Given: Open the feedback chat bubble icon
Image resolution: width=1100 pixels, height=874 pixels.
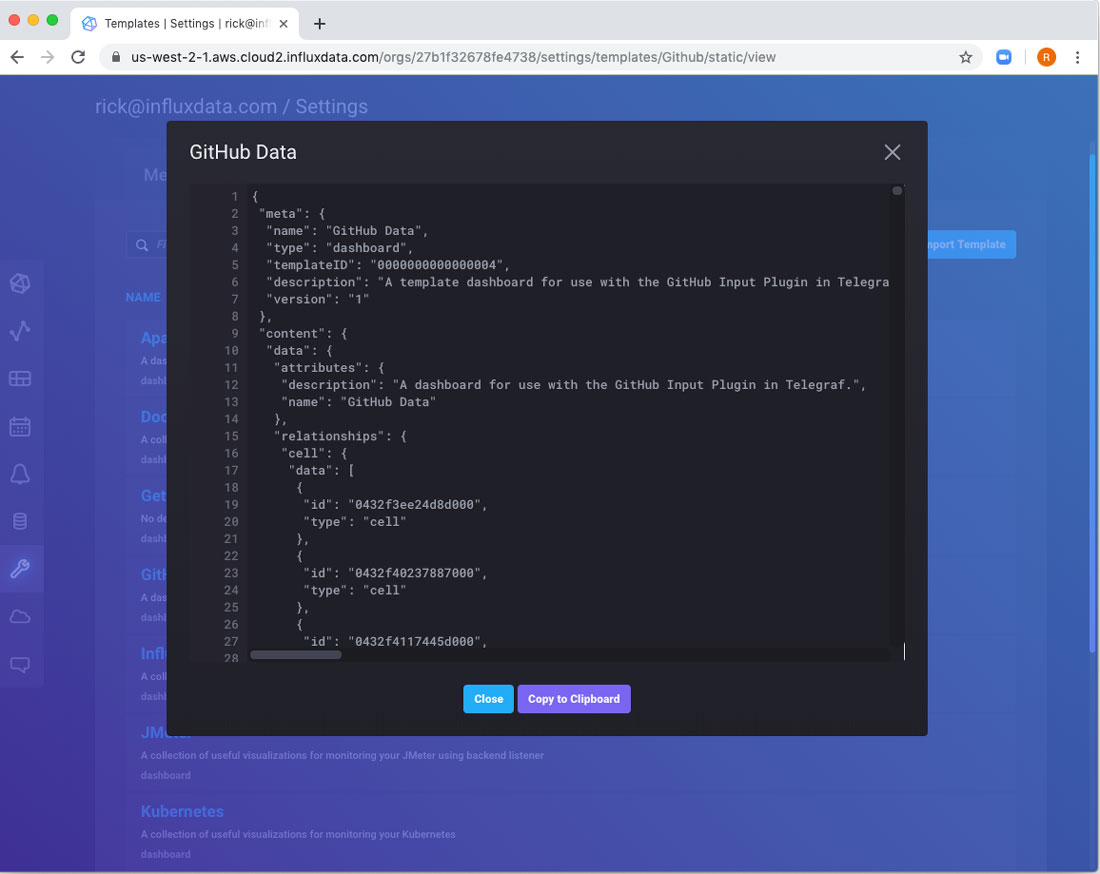Looking at the screenshot, I should 20,665.
